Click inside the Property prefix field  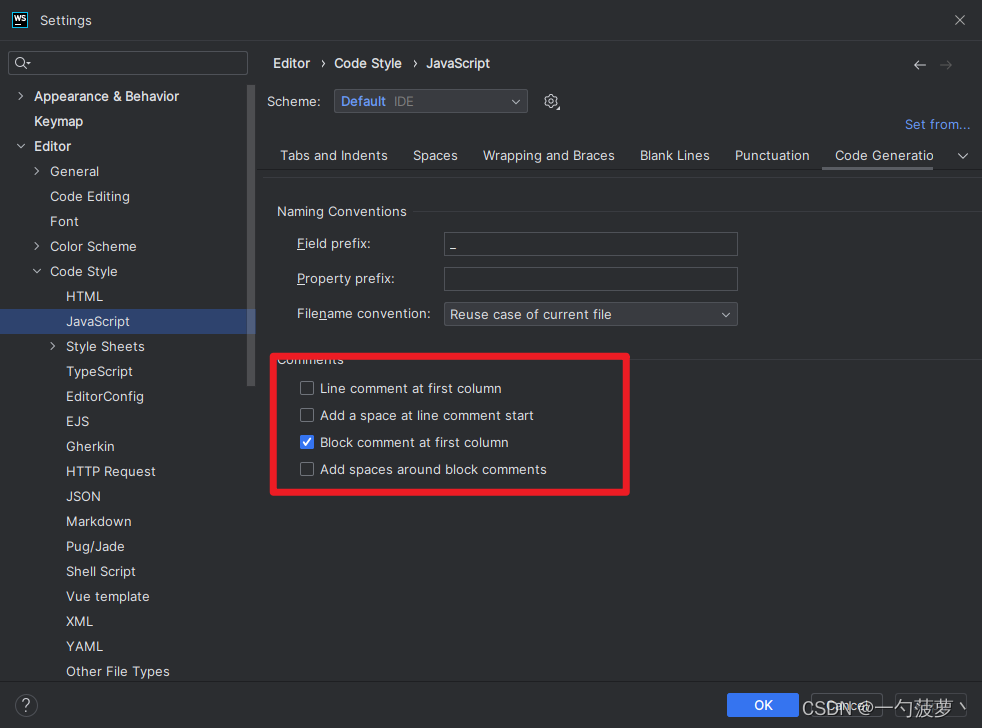[x=590, y=278]
